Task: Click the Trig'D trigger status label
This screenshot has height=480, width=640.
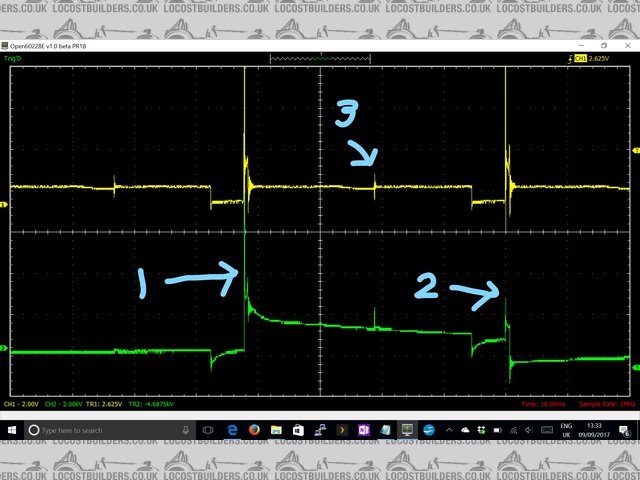Action: pyautogui.click(x=12, y=59)
